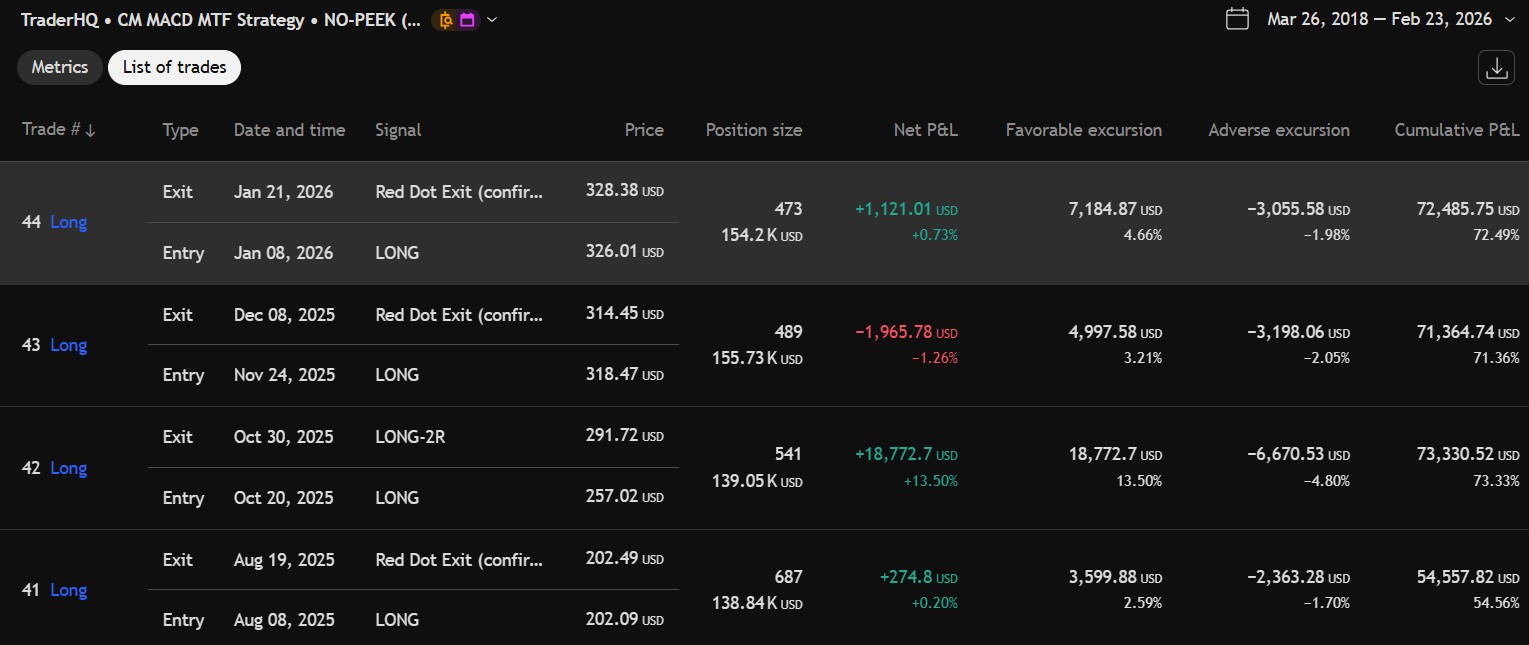Open the trade 42 Long link
The image size is (1529, 645).
(69, 468)
